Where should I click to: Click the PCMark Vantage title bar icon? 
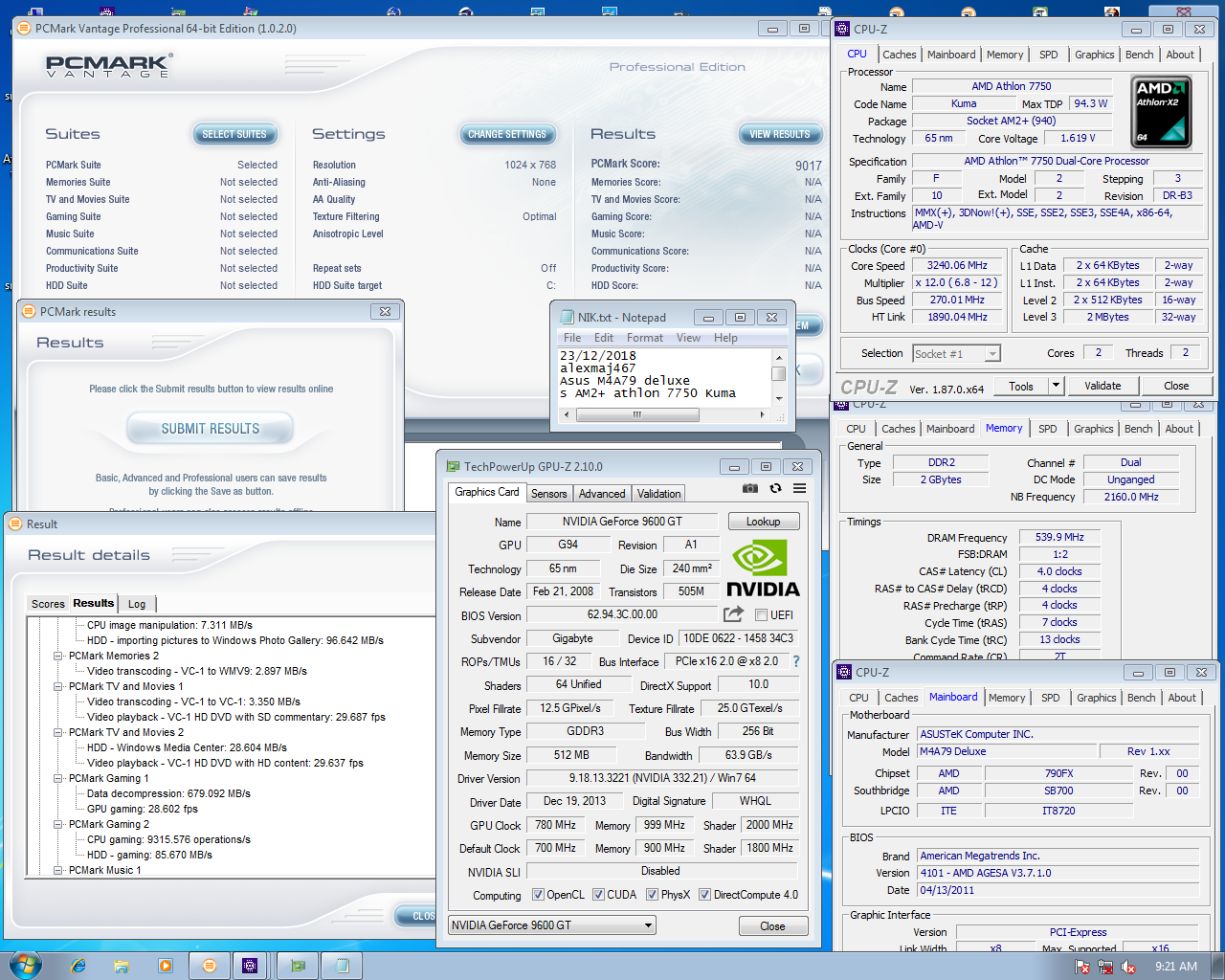click(x=25, y=29)
